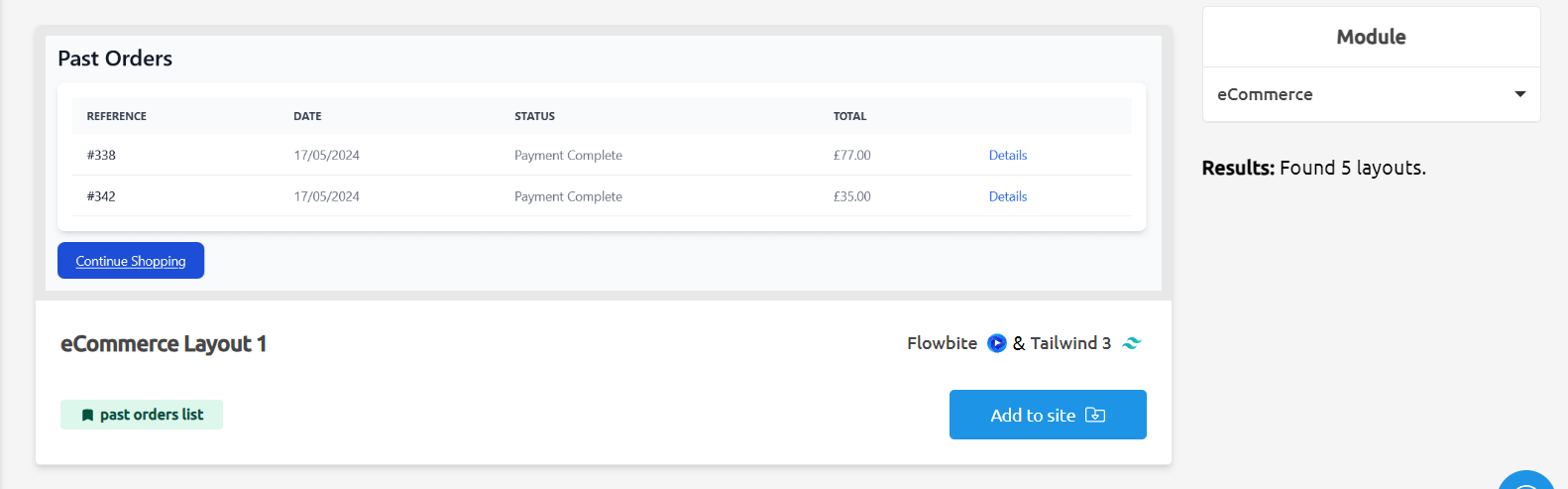
Task: Select order row #338 reference
Action: coord(101,155)
